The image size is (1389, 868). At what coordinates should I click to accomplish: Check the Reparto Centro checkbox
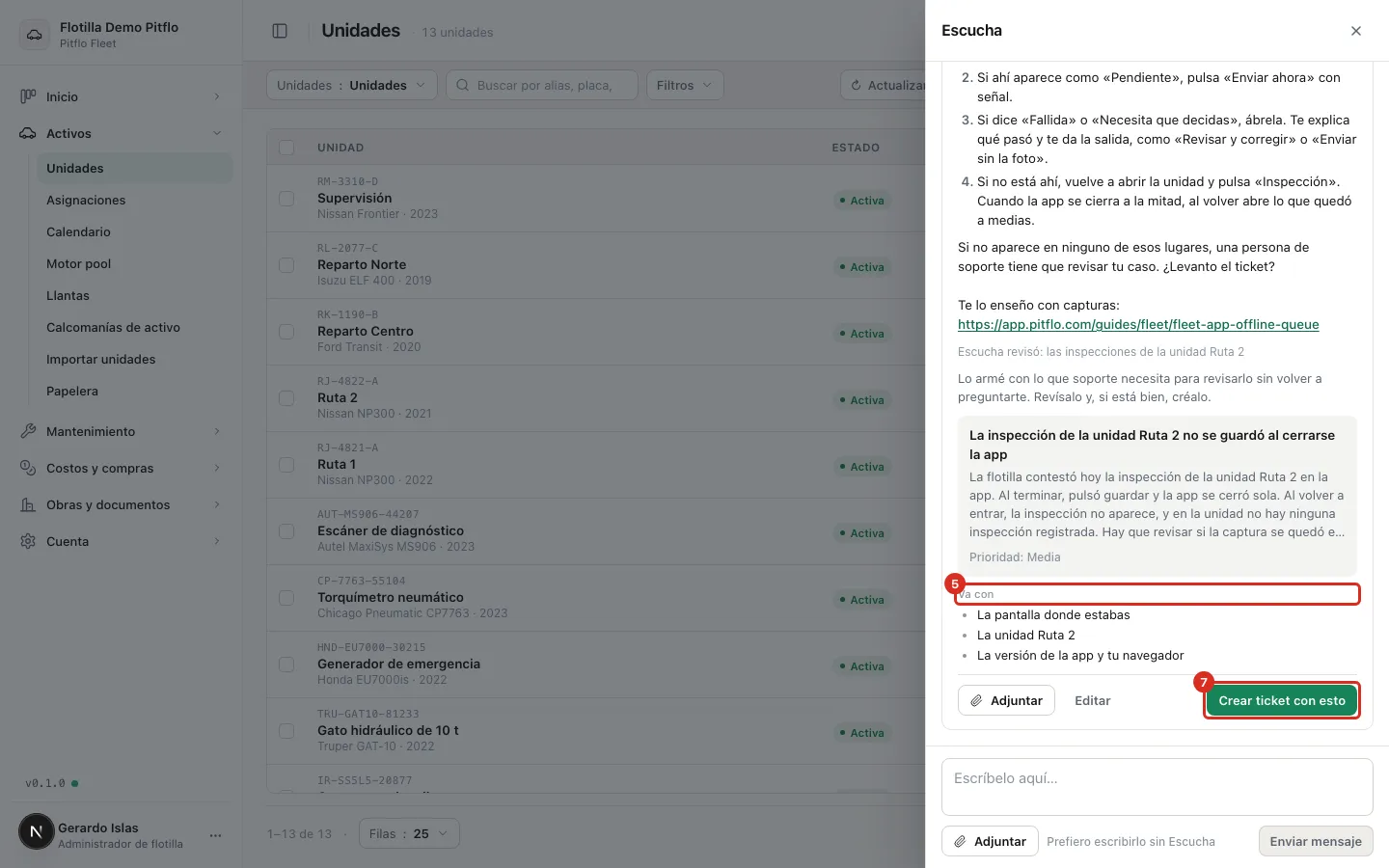pyautogui.click(x=286, y=331)
